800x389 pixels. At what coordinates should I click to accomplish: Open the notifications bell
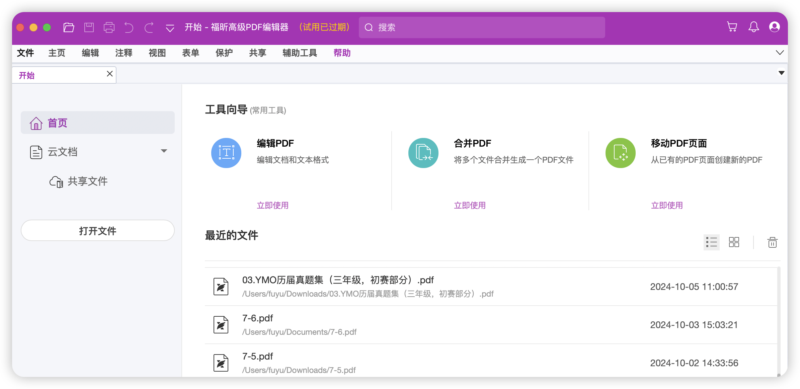pyautogui.click(x=754, y=27)
